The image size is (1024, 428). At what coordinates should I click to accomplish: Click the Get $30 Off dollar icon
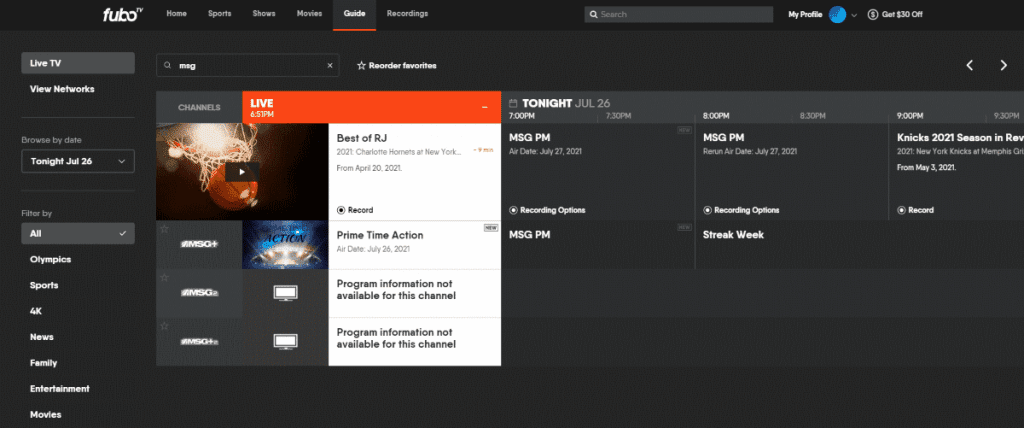point(873,14)
